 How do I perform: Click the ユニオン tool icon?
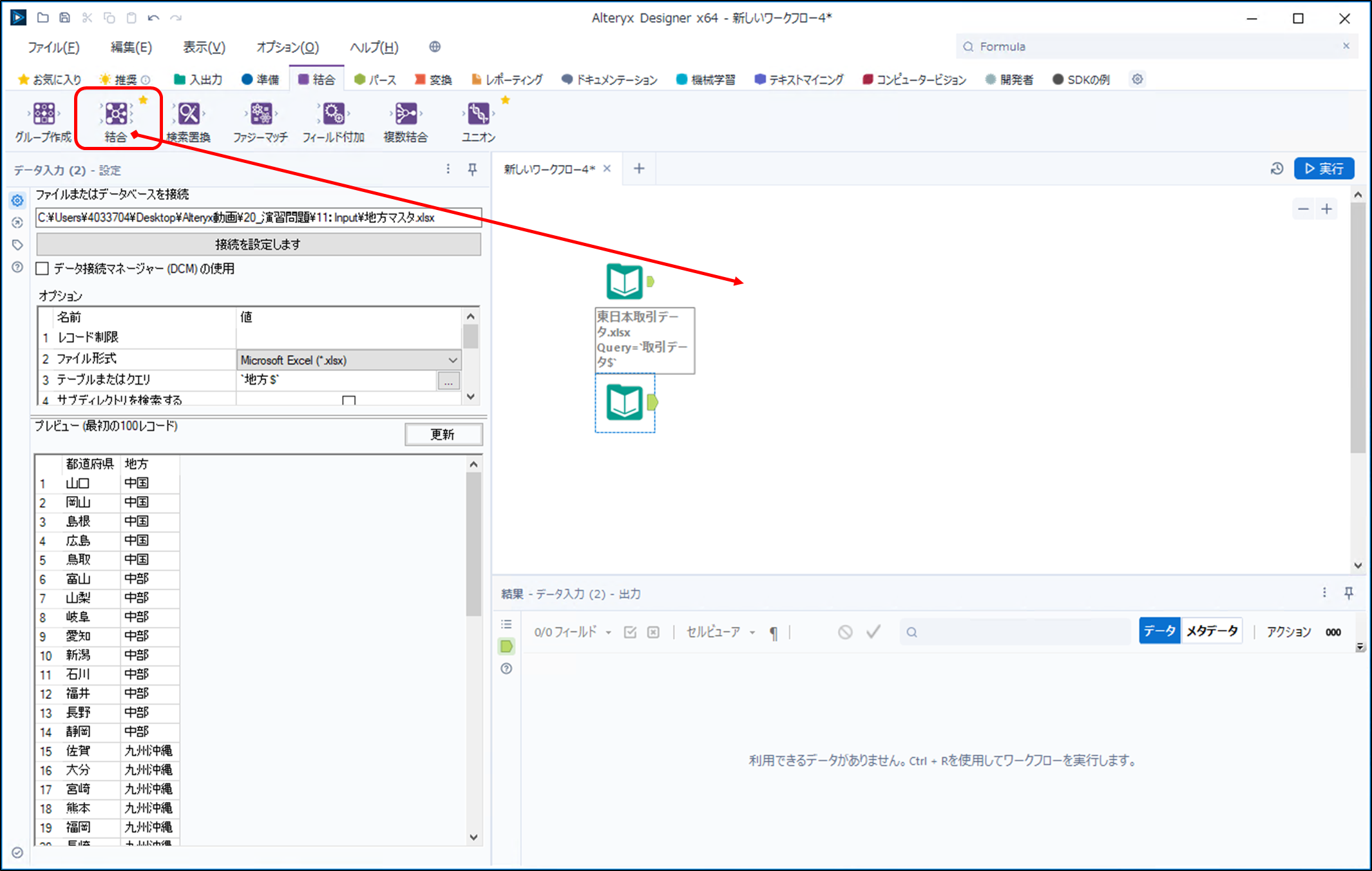coord(478,114)
